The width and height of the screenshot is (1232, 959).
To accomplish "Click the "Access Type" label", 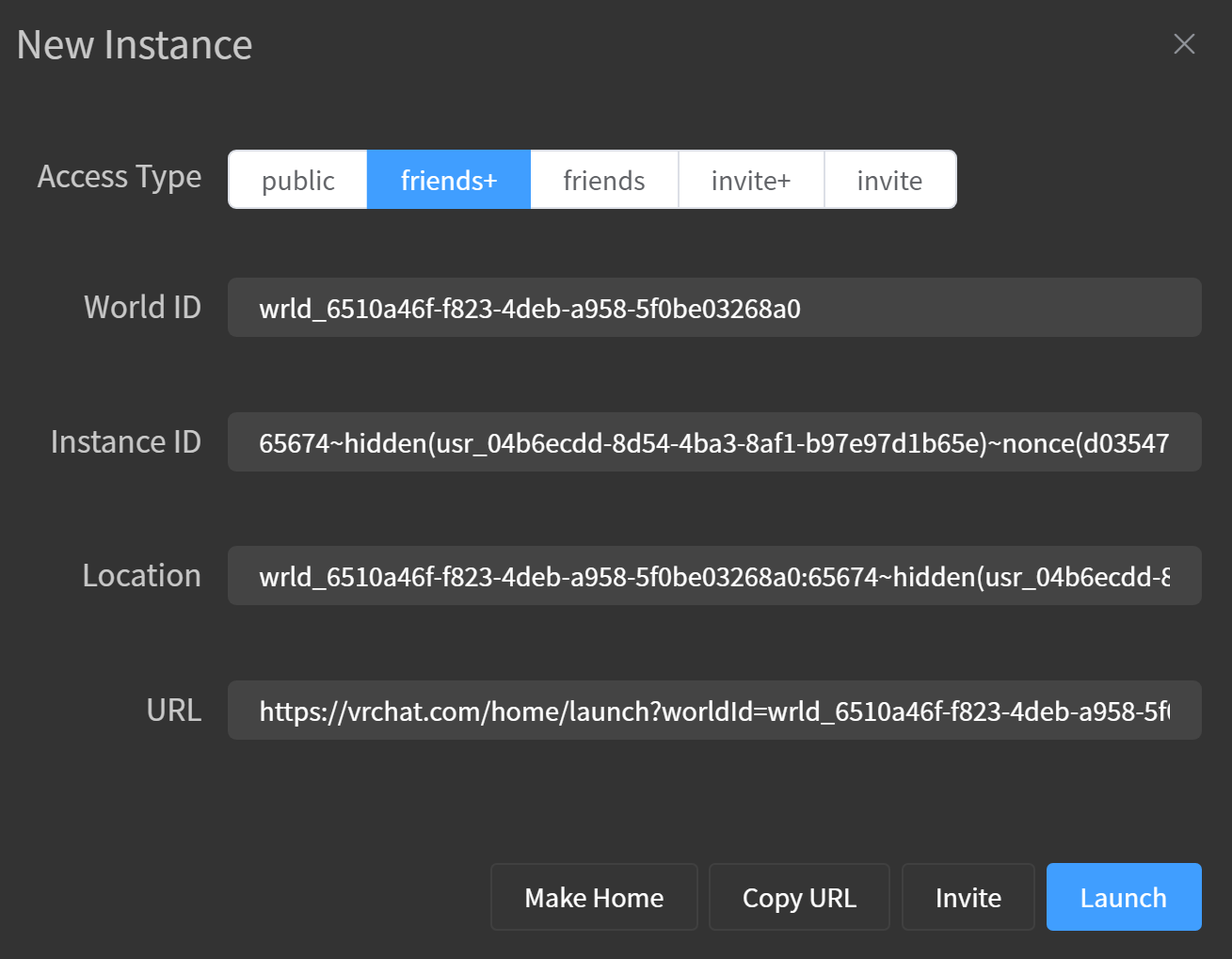I will [120, 177].
